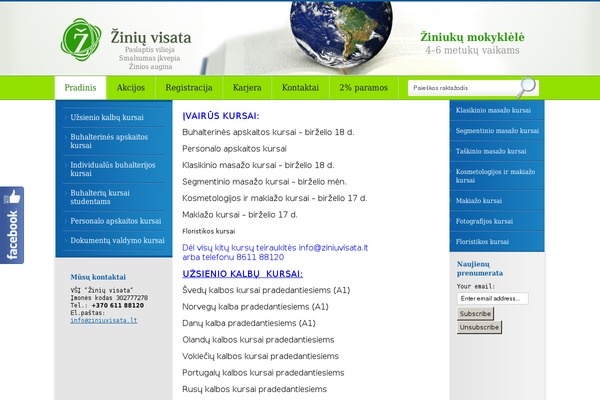
Task: Open Segmentinio masažo kursai in right sidebar
Action: [497, 131]
